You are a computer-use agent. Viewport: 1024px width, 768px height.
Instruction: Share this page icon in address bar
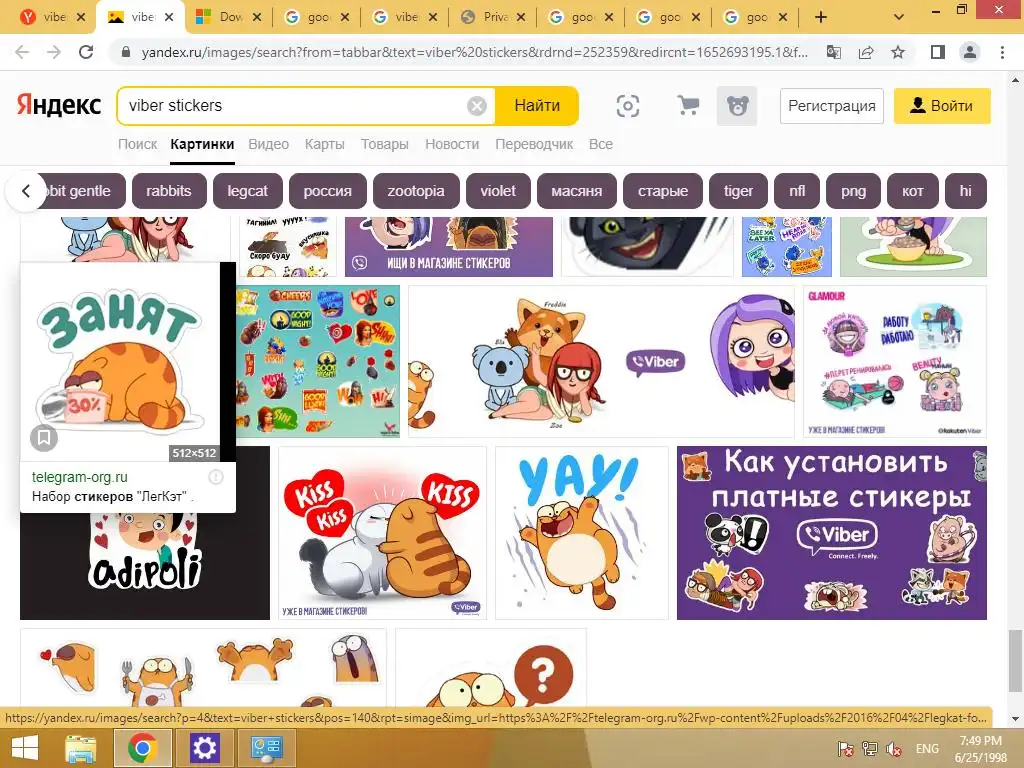[866, 52]
